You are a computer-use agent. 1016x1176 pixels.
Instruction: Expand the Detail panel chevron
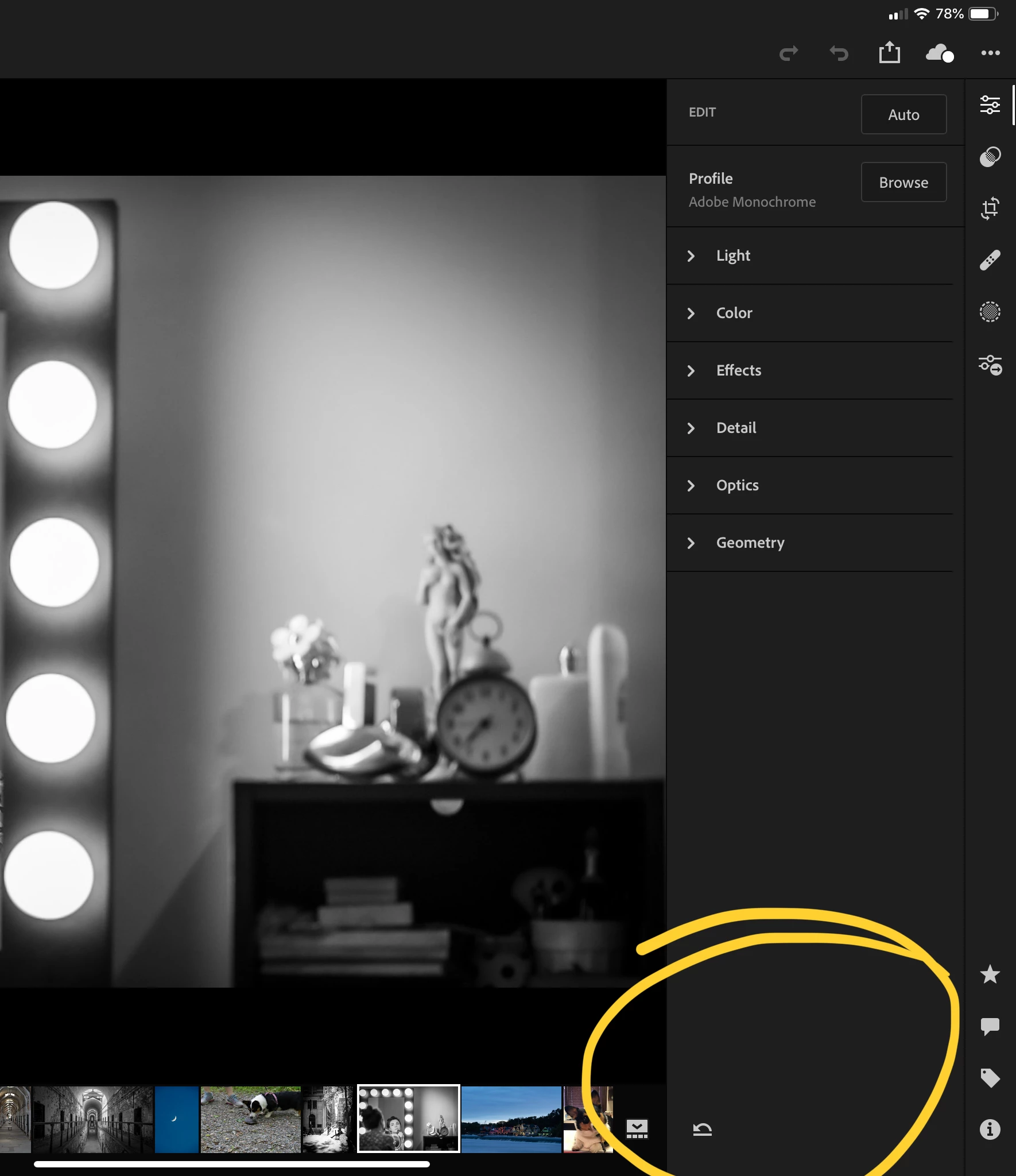coord(691,428)
